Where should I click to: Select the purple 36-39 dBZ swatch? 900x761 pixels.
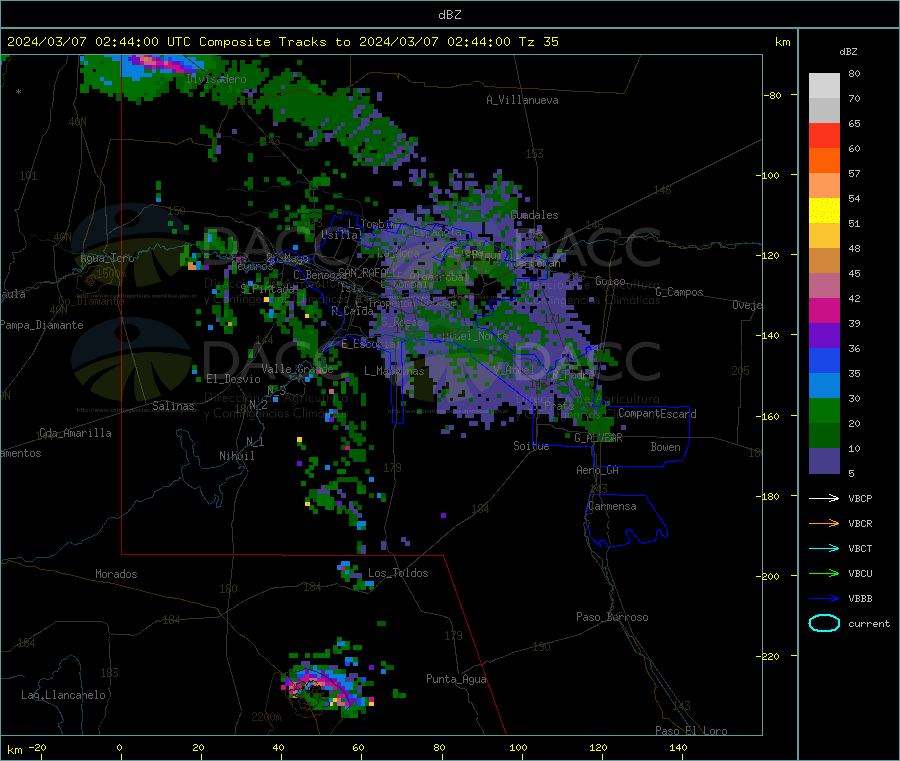click(824, 336)
